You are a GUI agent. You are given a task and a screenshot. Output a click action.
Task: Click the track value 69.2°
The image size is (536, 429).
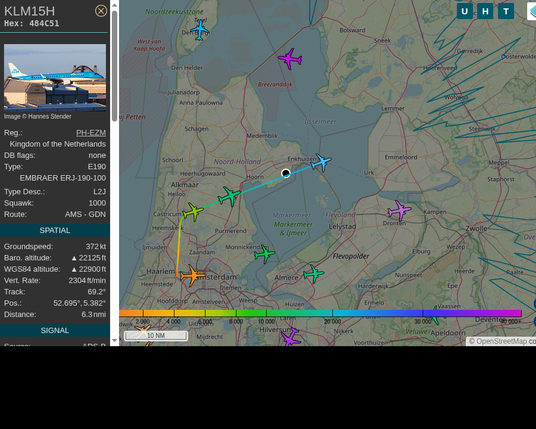pos(97,292)
